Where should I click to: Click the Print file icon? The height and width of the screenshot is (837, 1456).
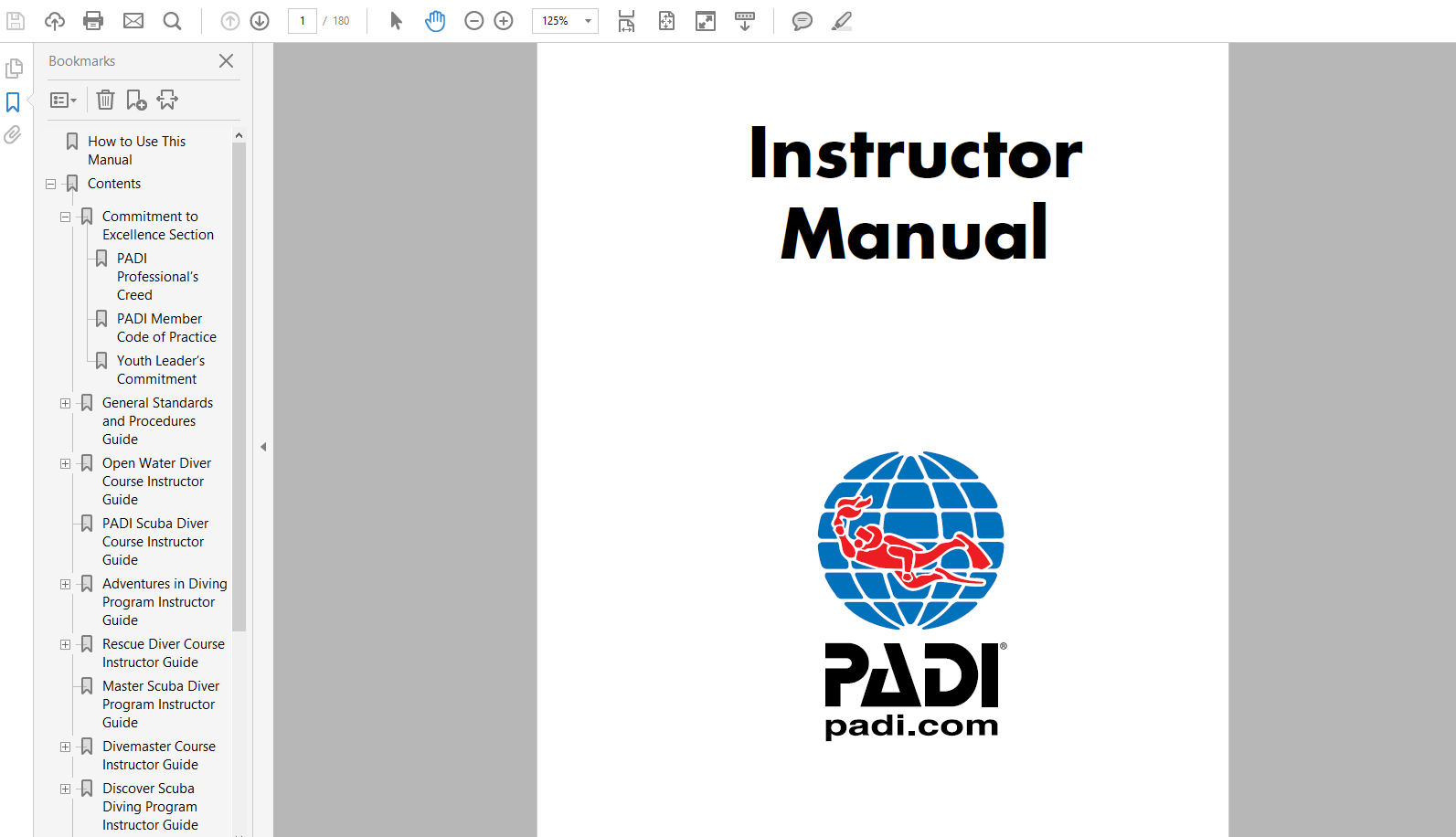93,20
